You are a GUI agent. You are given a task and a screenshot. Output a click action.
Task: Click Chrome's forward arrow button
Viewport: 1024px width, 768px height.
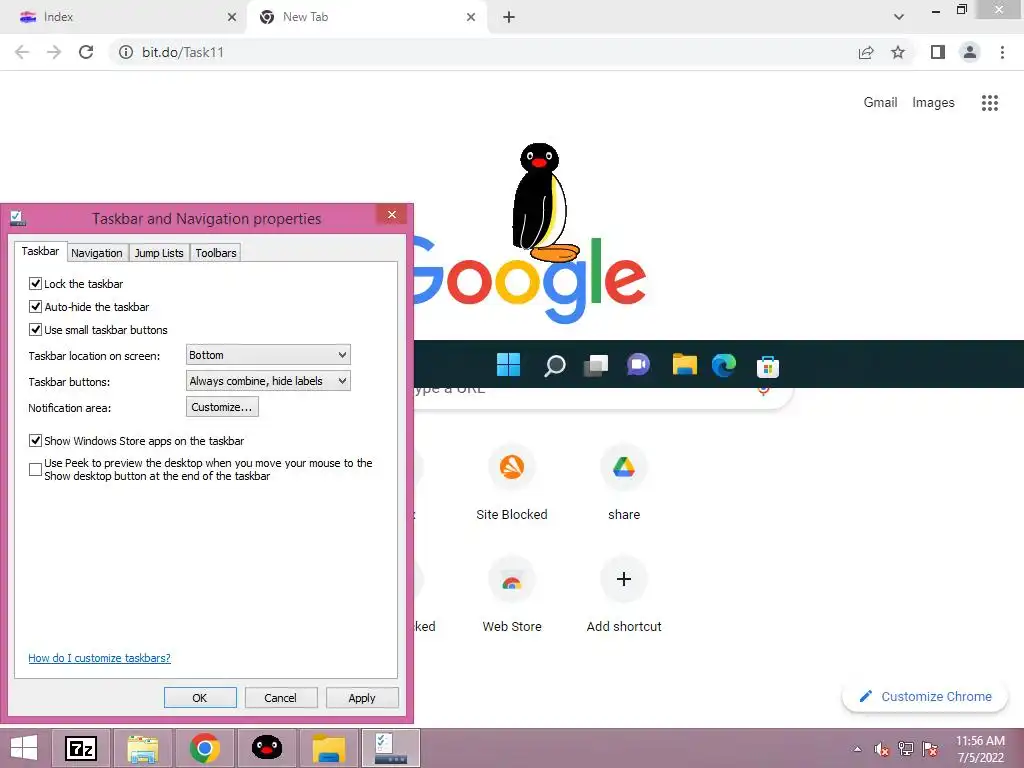click(x=54, y=52)
